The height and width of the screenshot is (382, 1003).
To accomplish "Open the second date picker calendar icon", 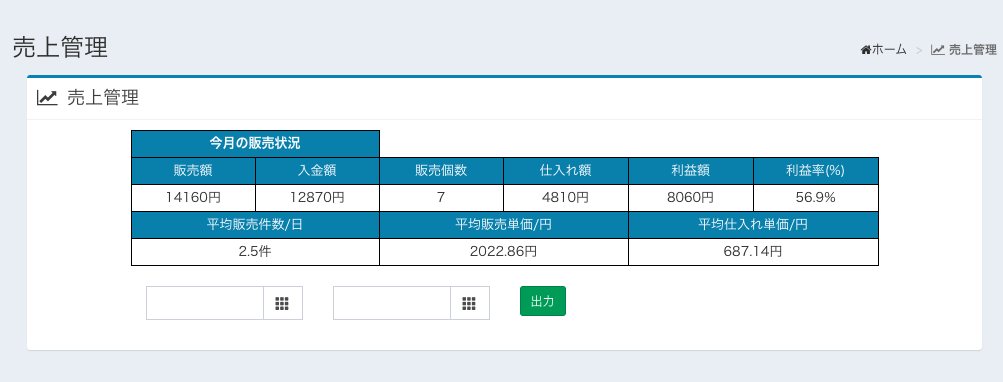I will [470, 303].
